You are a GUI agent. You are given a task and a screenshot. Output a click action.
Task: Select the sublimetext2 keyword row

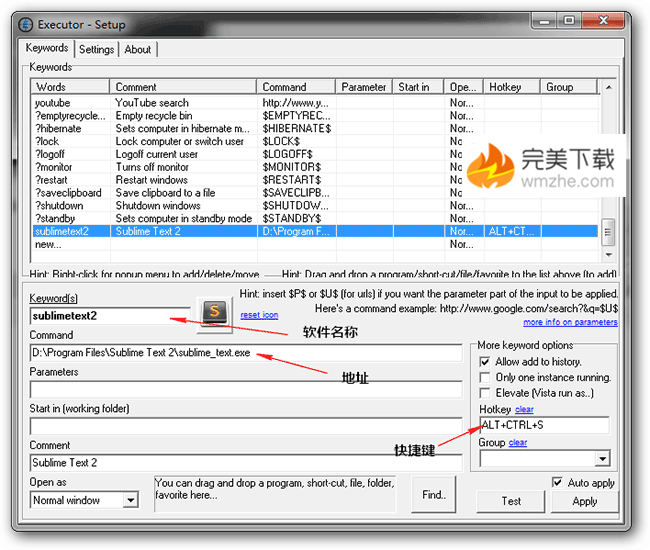point(315,231)
